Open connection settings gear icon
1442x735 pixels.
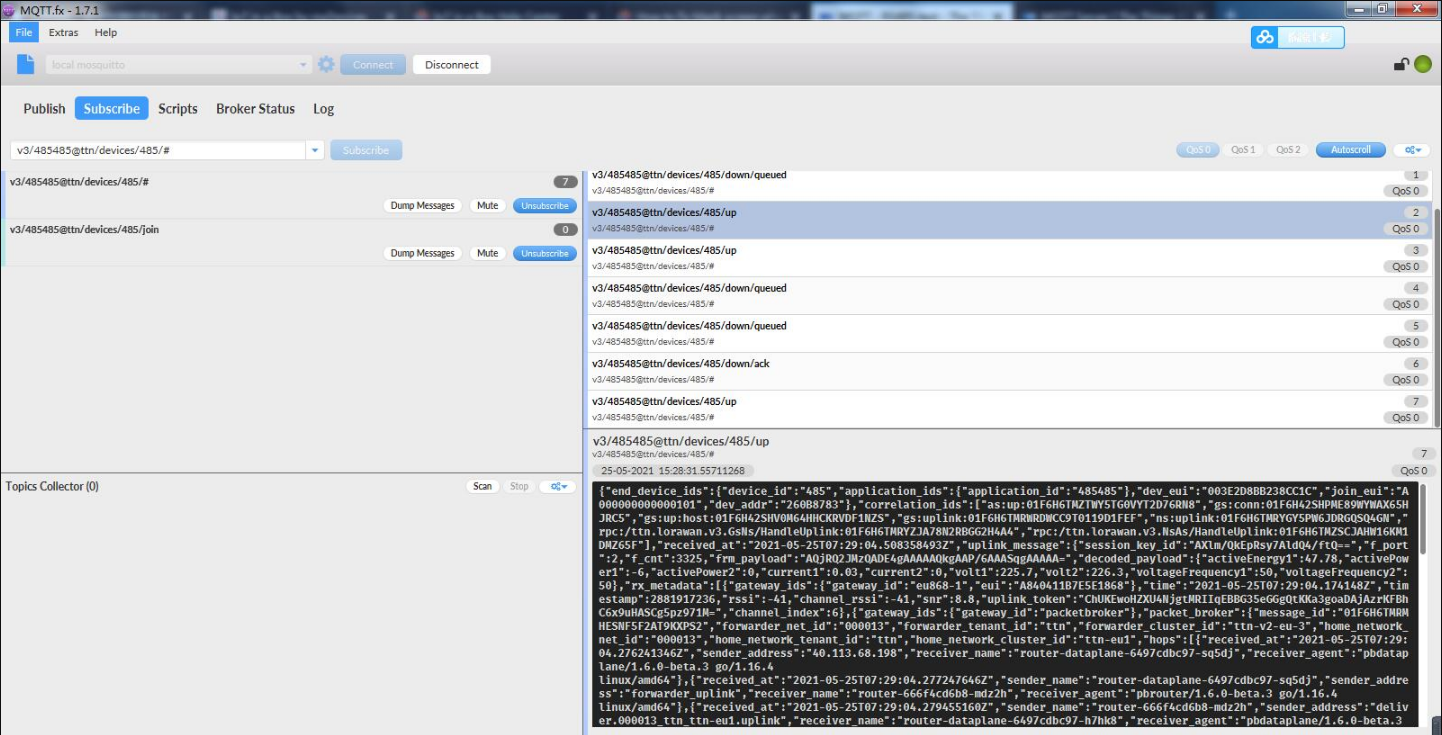click(x=326, y=64)
